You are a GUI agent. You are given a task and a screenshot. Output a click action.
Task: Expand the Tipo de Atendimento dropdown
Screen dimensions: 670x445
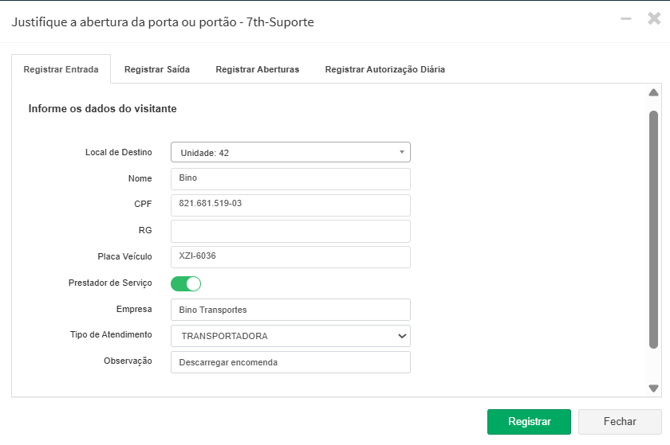pyautogui.click(x=290, y=336)
